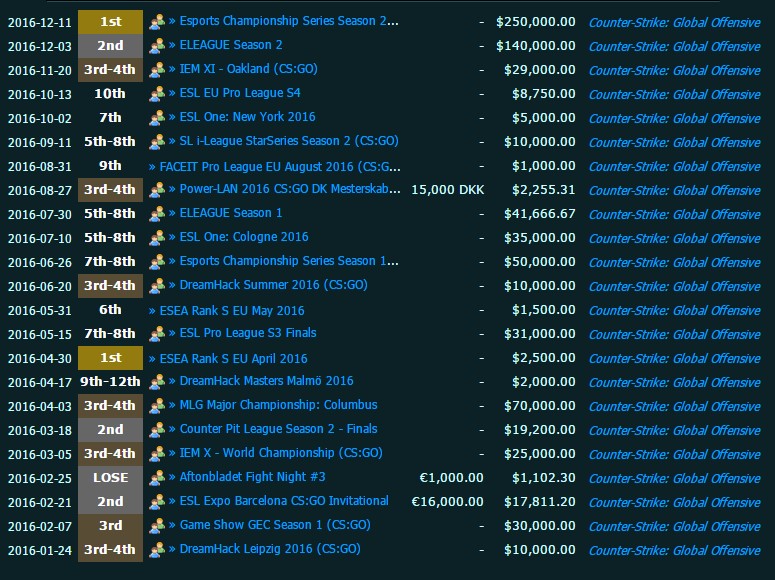Click Counter-Strike: Global Offensive link in 2016-04-03 row

675,406
